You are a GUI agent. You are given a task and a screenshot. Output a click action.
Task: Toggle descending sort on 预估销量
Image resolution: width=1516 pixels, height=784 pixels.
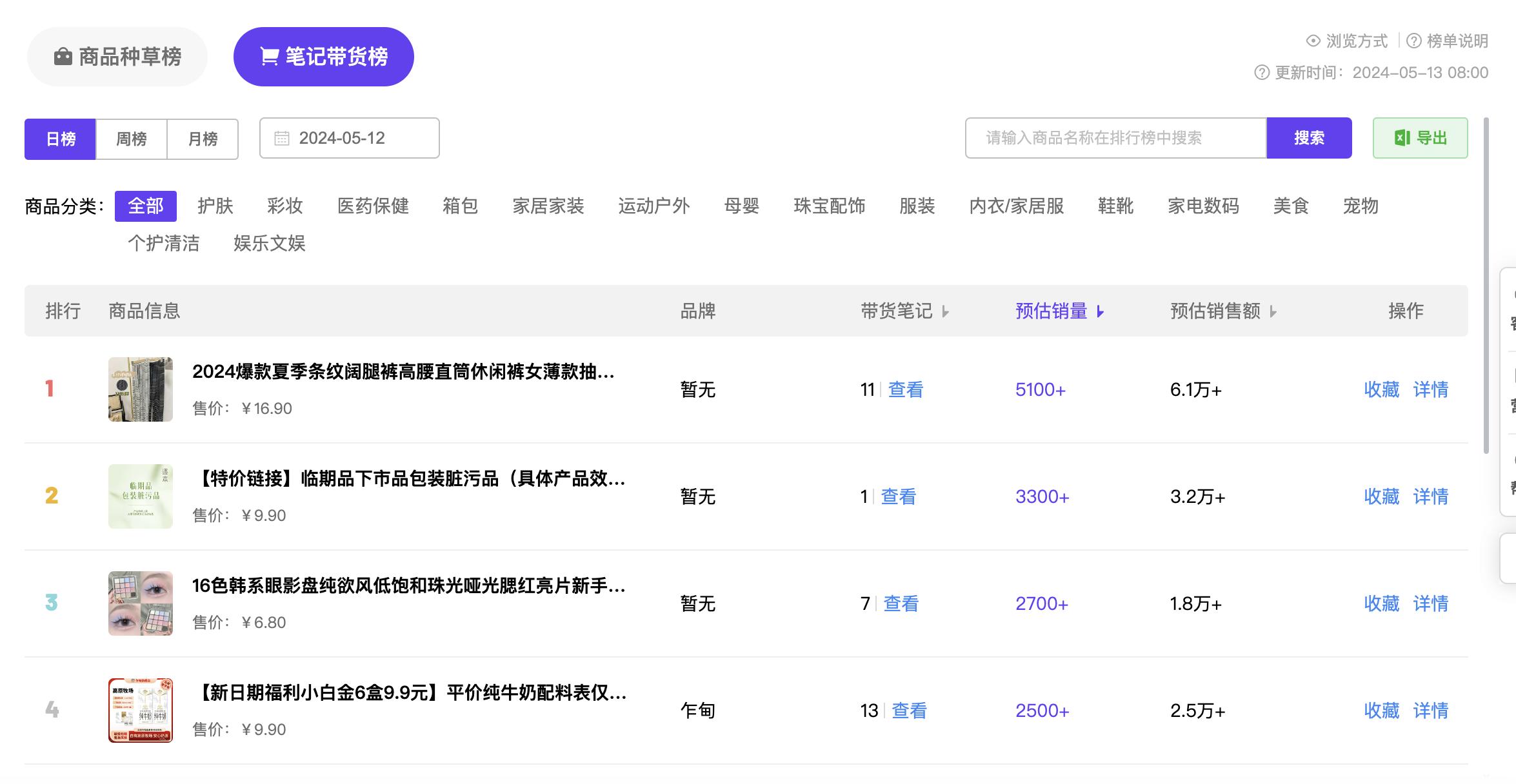(1099, 311)
